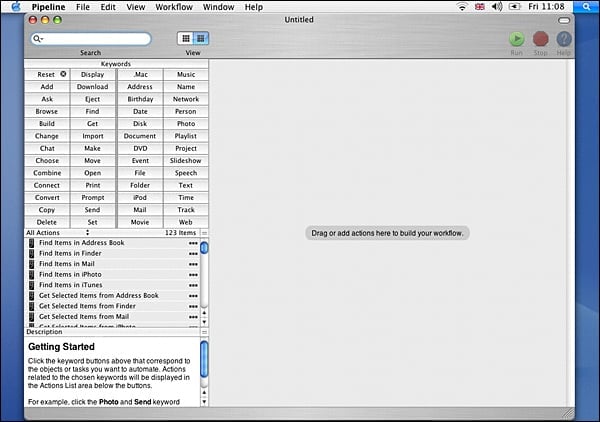Open the File menu
The image size is (600, 422).
83,7
